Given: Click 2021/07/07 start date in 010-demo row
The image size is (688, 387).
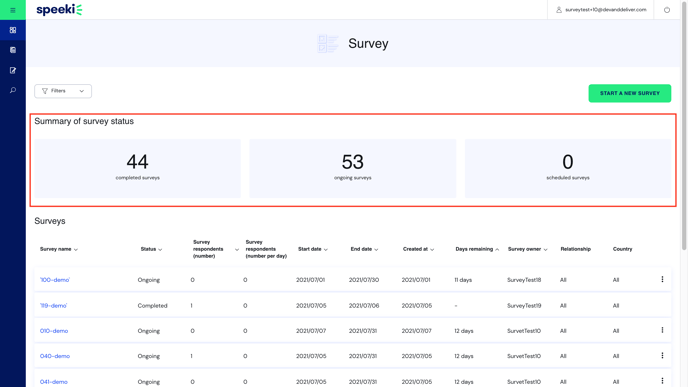Looking at the screenshot, I should [311, 331].
